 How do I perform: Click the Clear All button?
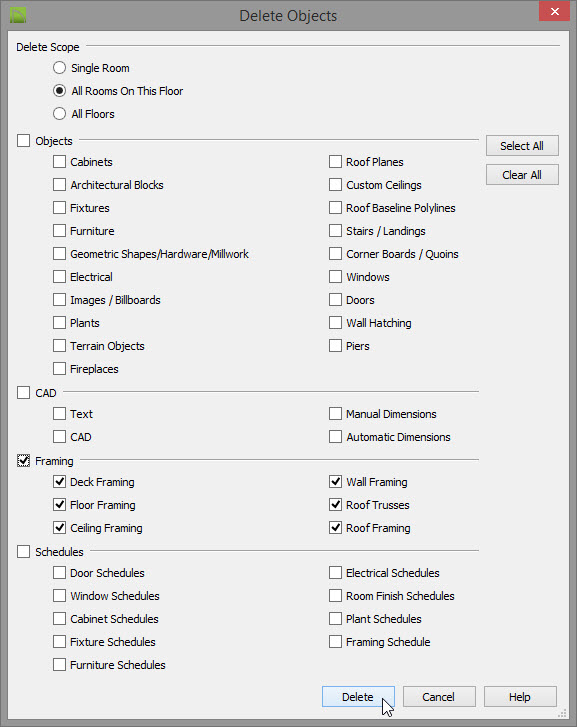(522, 175)
